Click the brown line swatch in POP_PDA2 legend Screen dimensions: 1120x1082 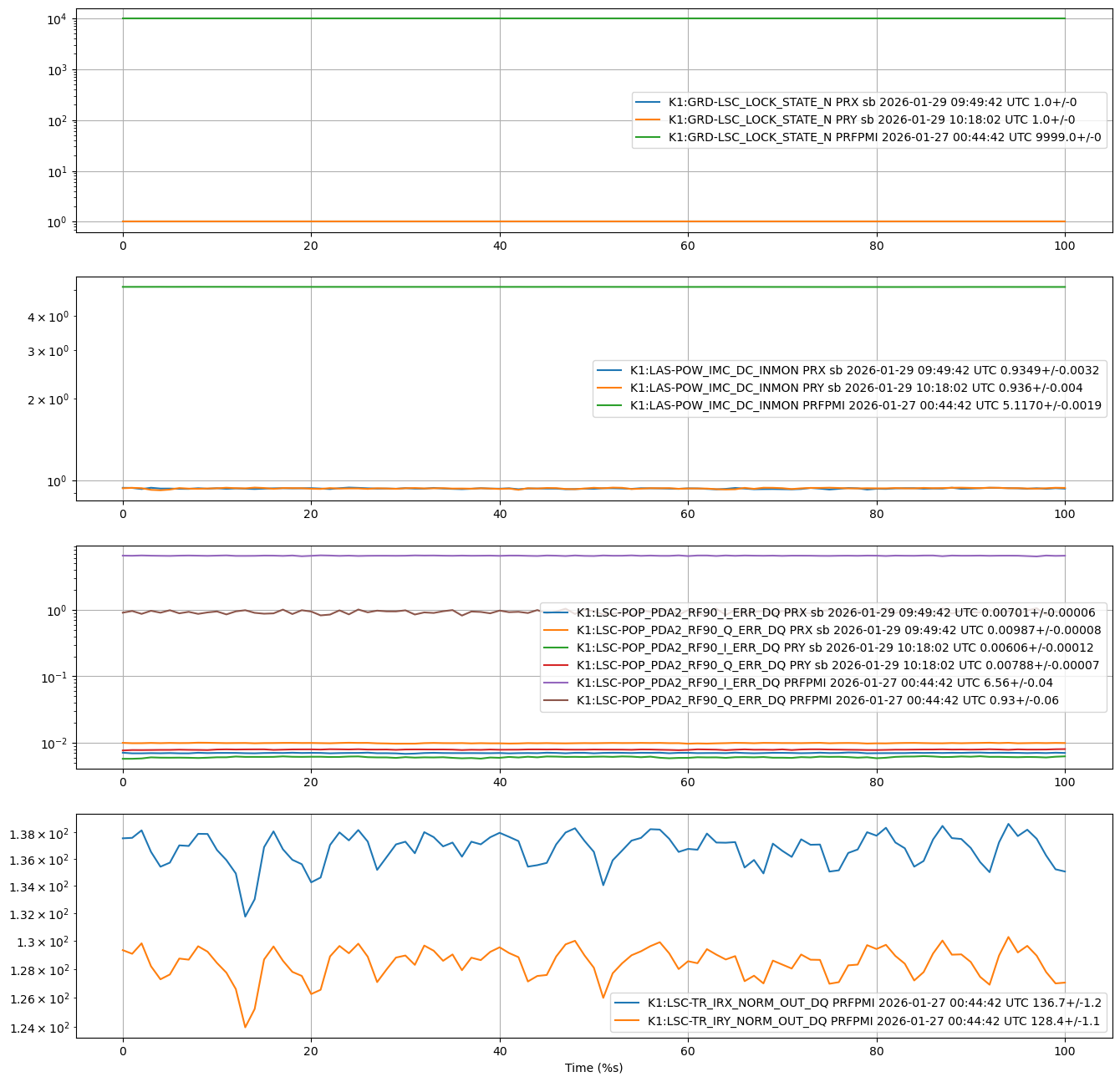pyautogui.click(x=557, y=700)
